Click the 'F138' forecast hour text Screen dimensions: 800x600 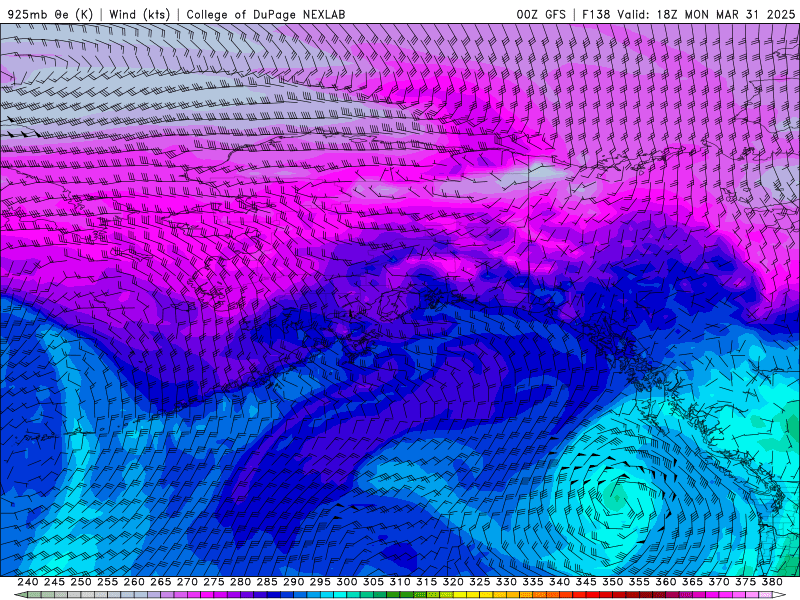596,14
